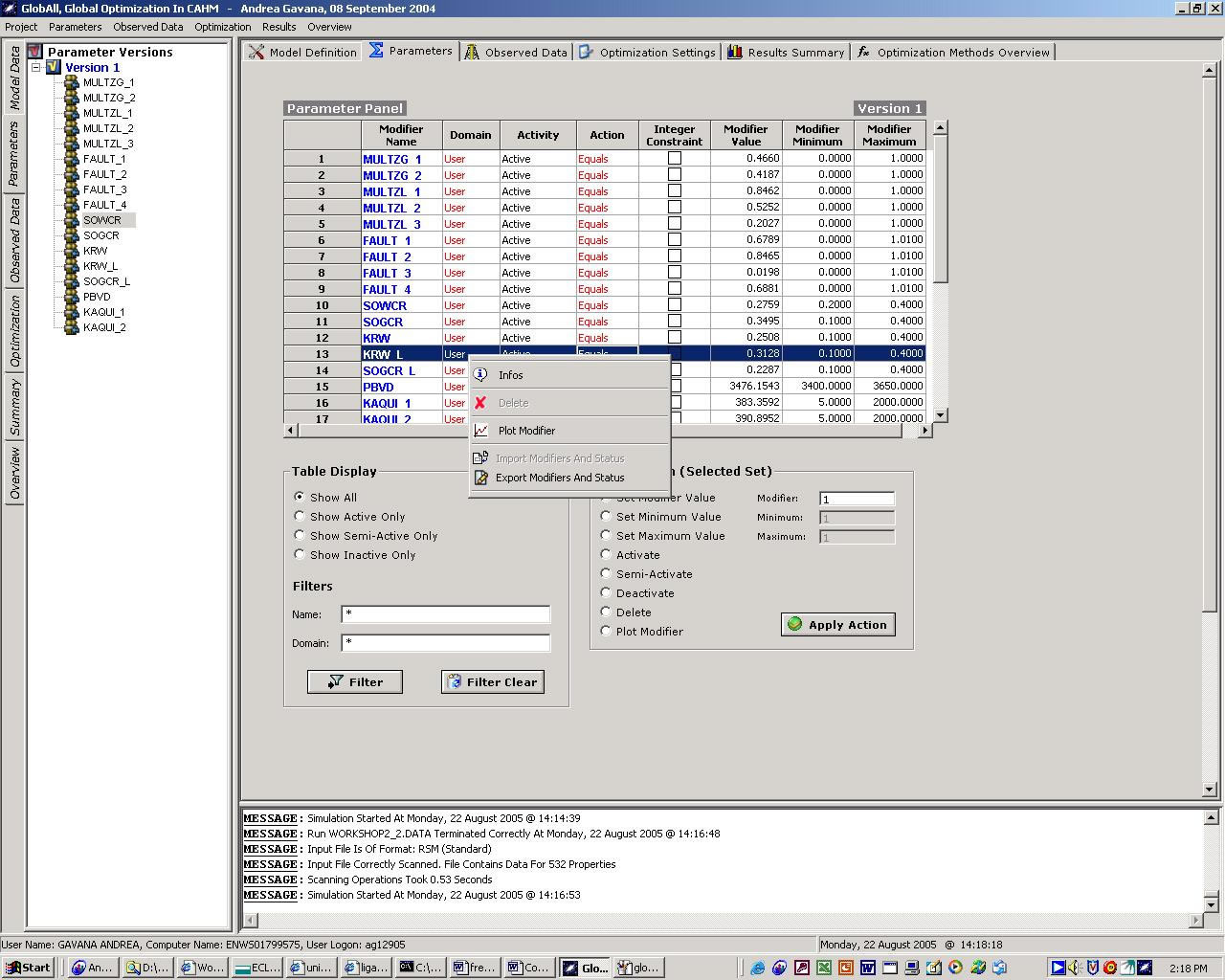Click the Name filter input field
Image resolution: width=1225 pixels, height=980 pixels.
pyautogui.click(x=445, y=614)
